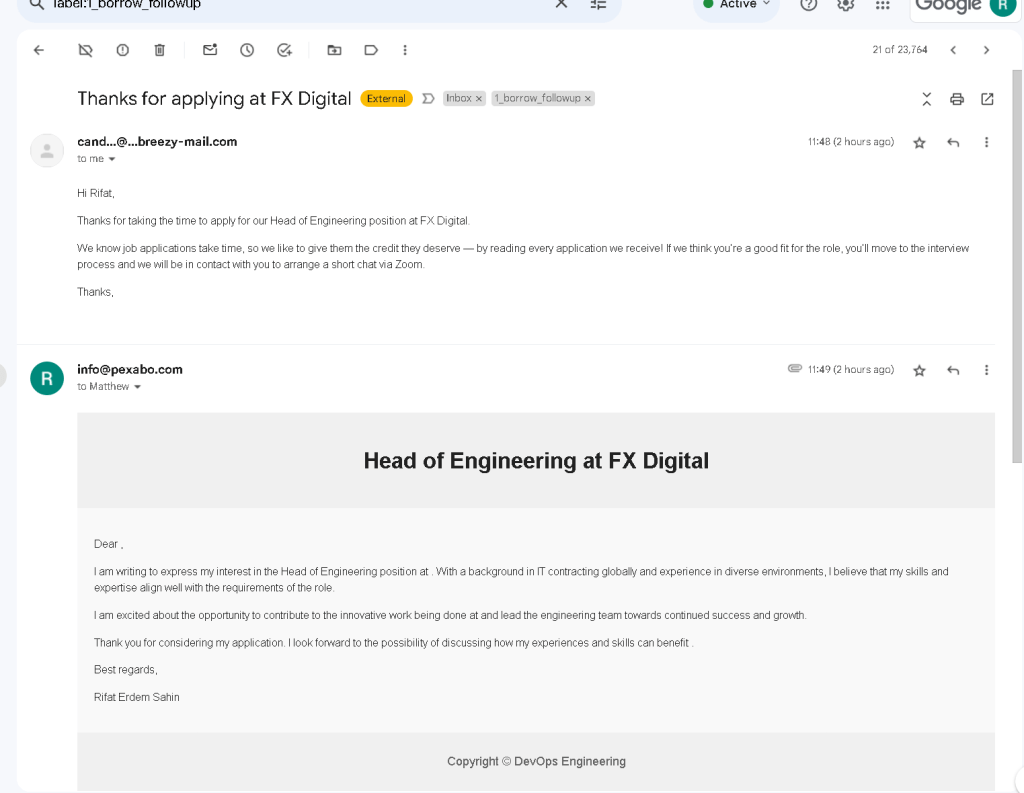Open more options for info@pexabo.com message
The image size is (1024, 793).
click(986, 370)
